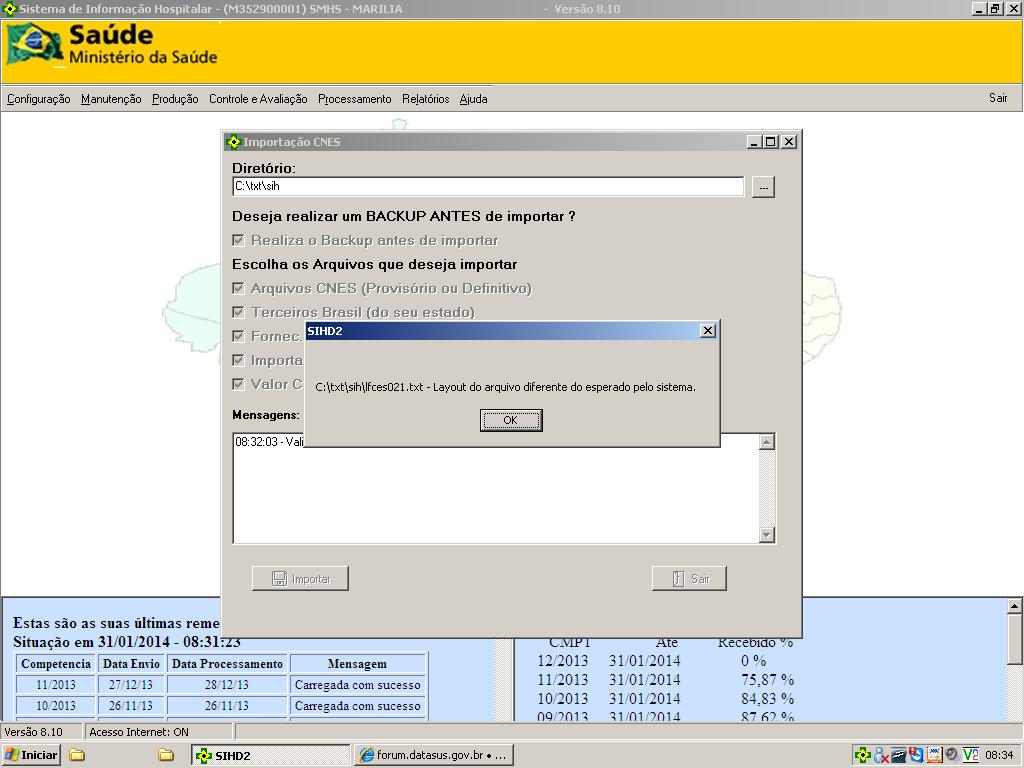This screenshot has height=768, width=1024.
Task: Click Sair link in the menu bar
Action: pyautogui.click(x=998, y=98)
